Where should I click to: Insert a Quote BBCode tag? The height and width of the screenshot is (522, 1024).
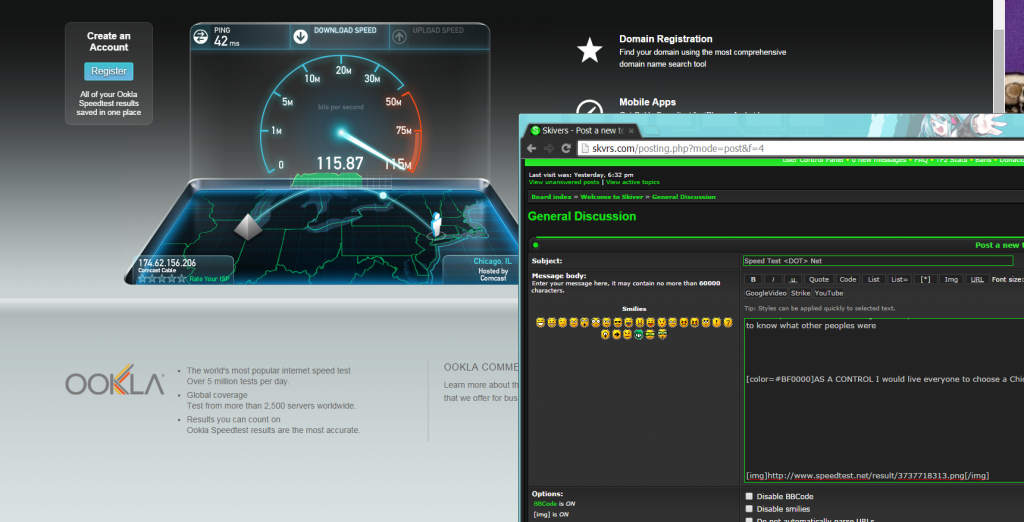click(819, 279)
